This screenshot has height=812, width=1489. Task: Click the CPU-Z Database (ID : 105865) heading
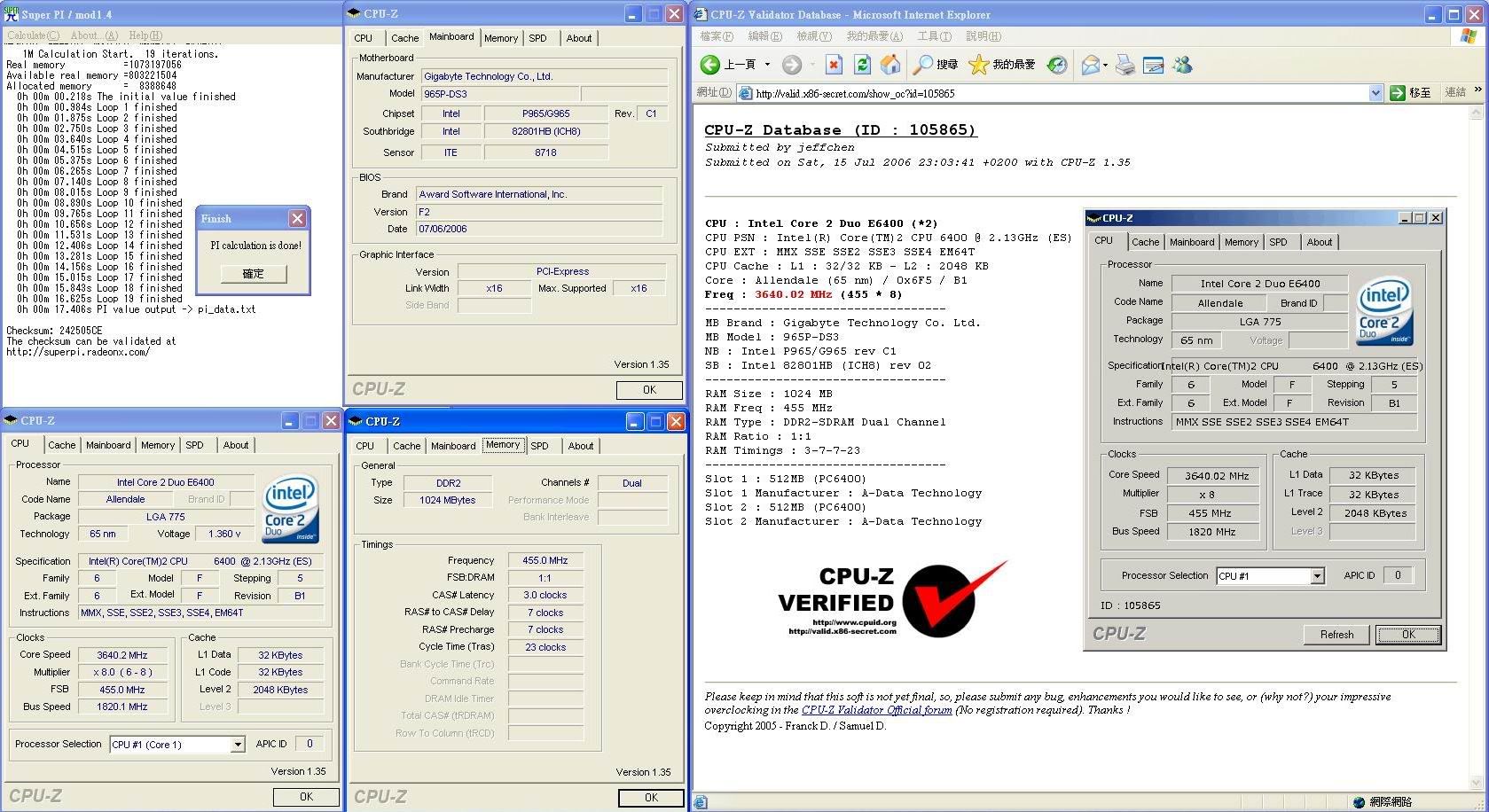[x=841, y=130]
